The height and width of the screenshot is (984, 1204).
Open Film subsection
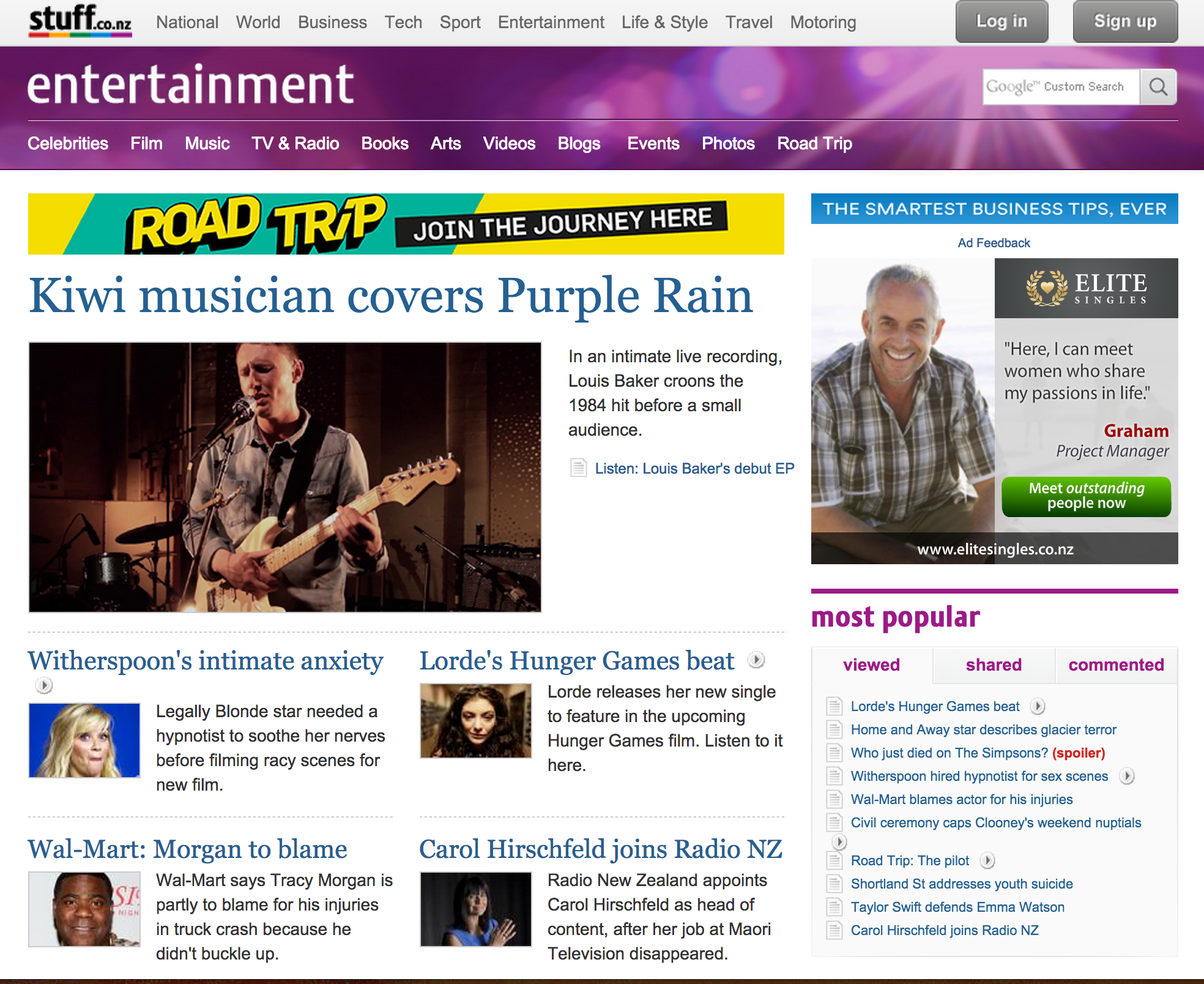pyautogui.click(x=146, y=143)
